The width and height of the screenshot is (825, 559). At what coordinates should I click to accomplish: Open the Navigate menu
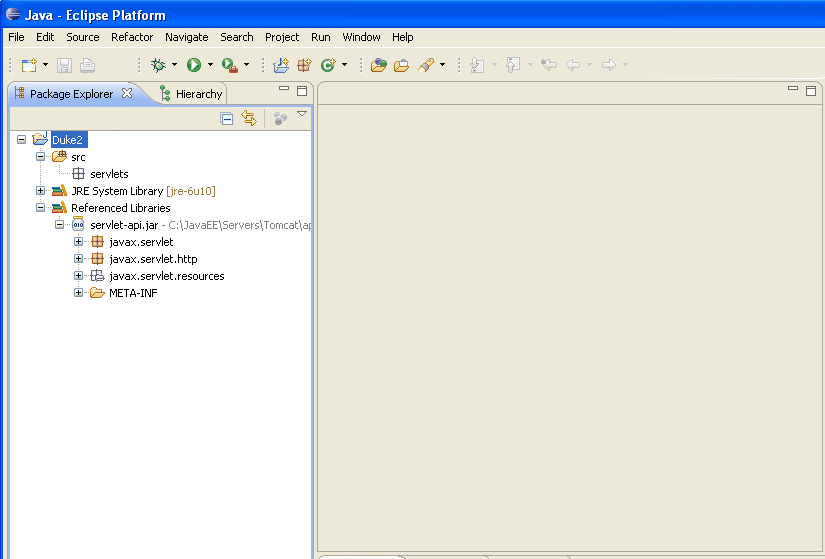tap(187, 37)
